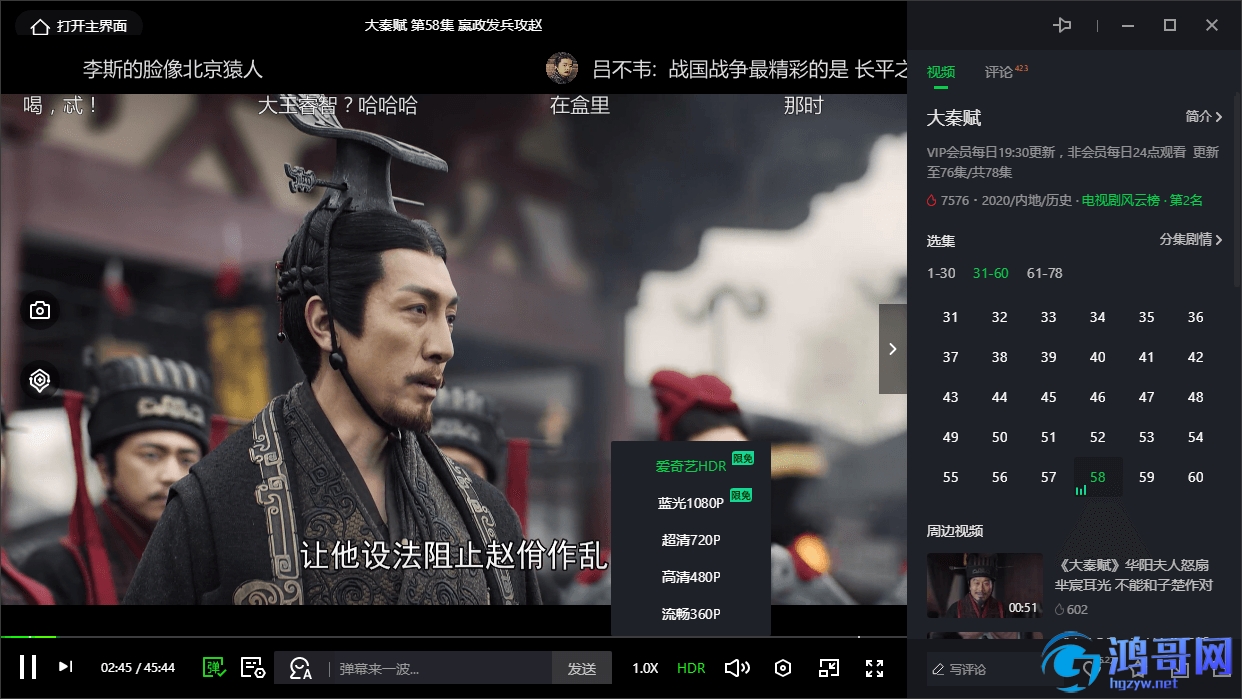Viewport: 1242px width, 699px height.
Task: Play episode 60
Action: point(1196,477)
